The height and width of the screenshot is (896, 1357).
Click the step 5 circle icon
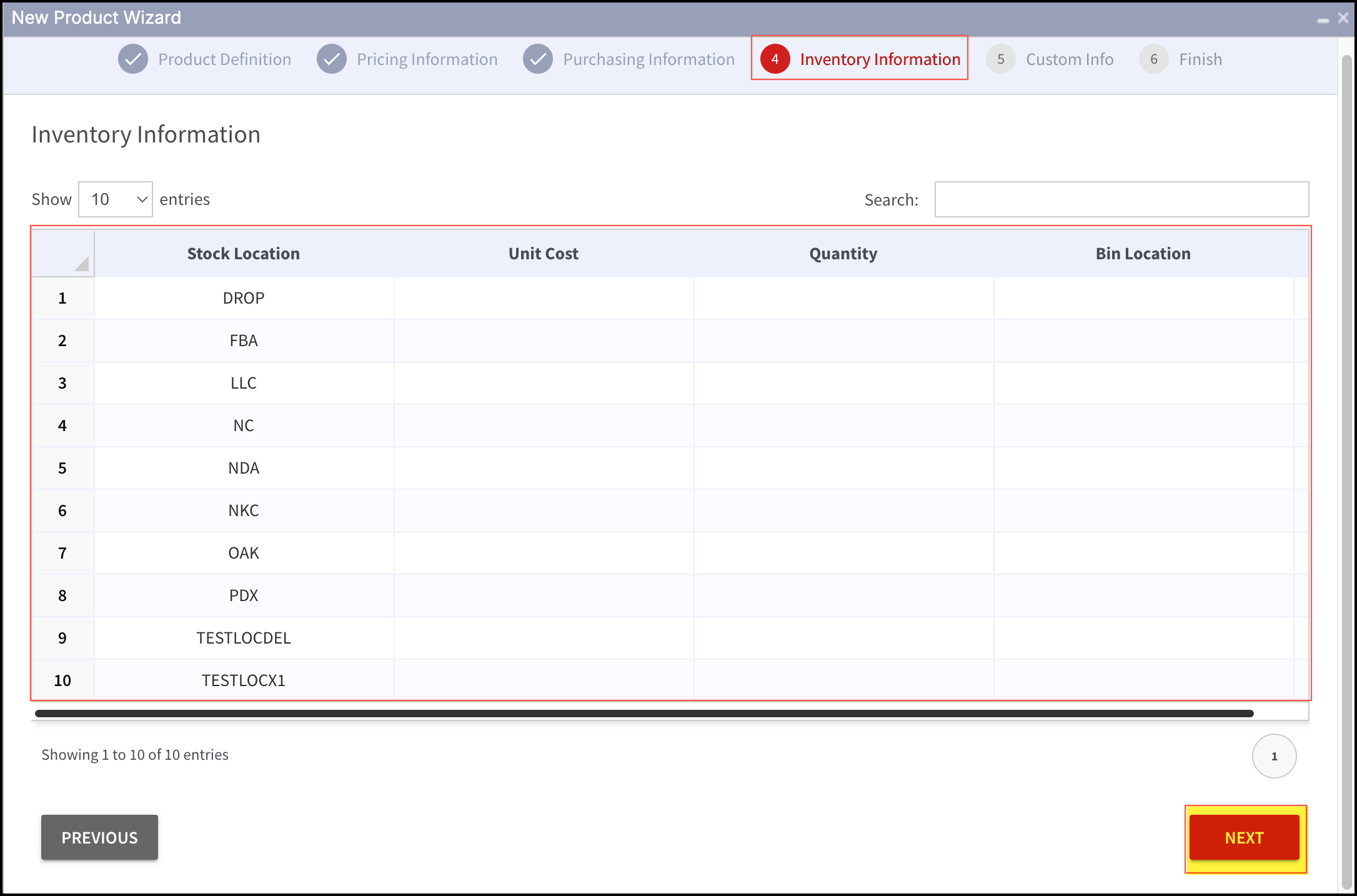pyautogui.click(x=1001, y=59)
